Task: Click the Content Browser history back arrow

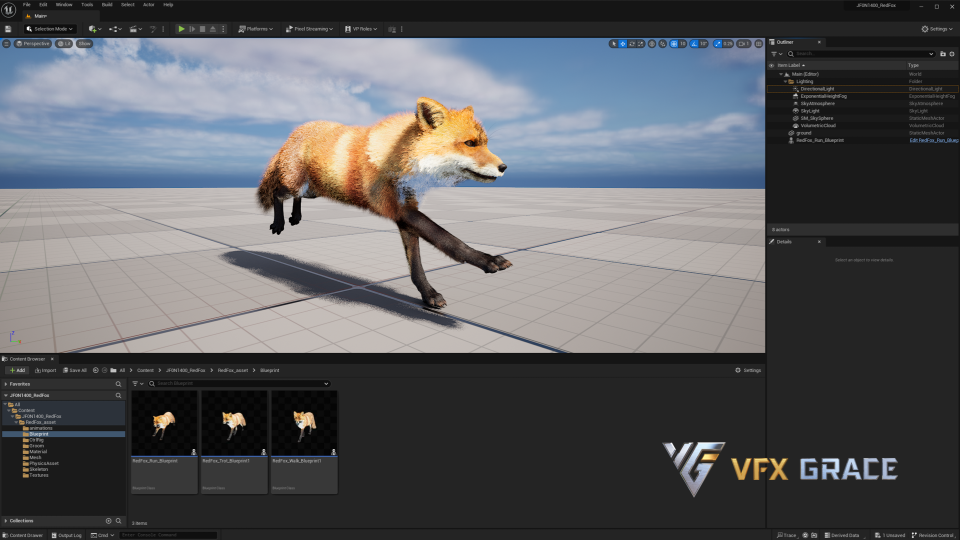Action: click(96, 370)
